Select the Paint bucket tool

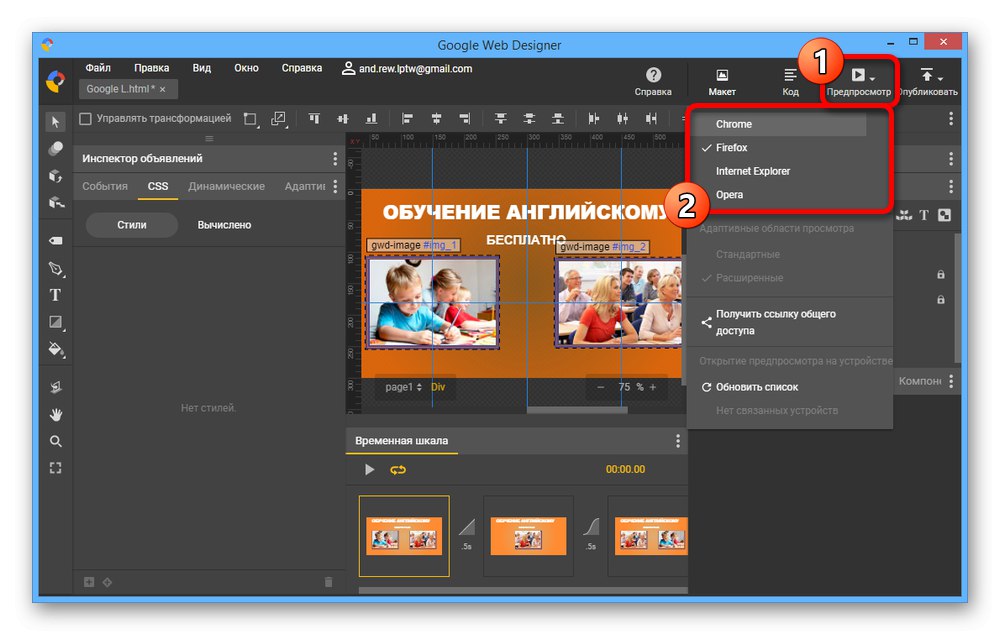pyautogui.click(x=55, y=349)
